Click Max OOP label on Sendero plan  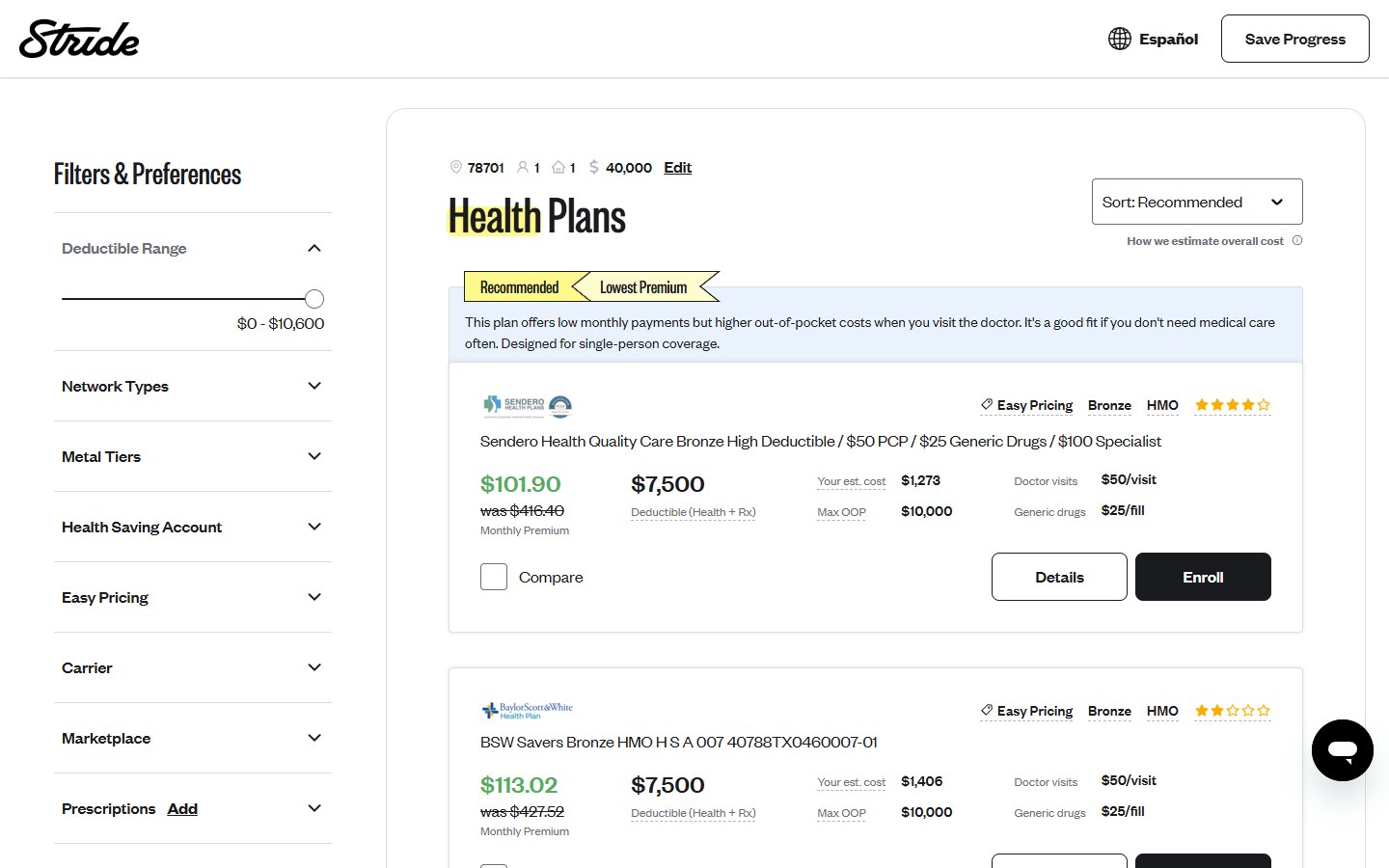tap(841, 512)
